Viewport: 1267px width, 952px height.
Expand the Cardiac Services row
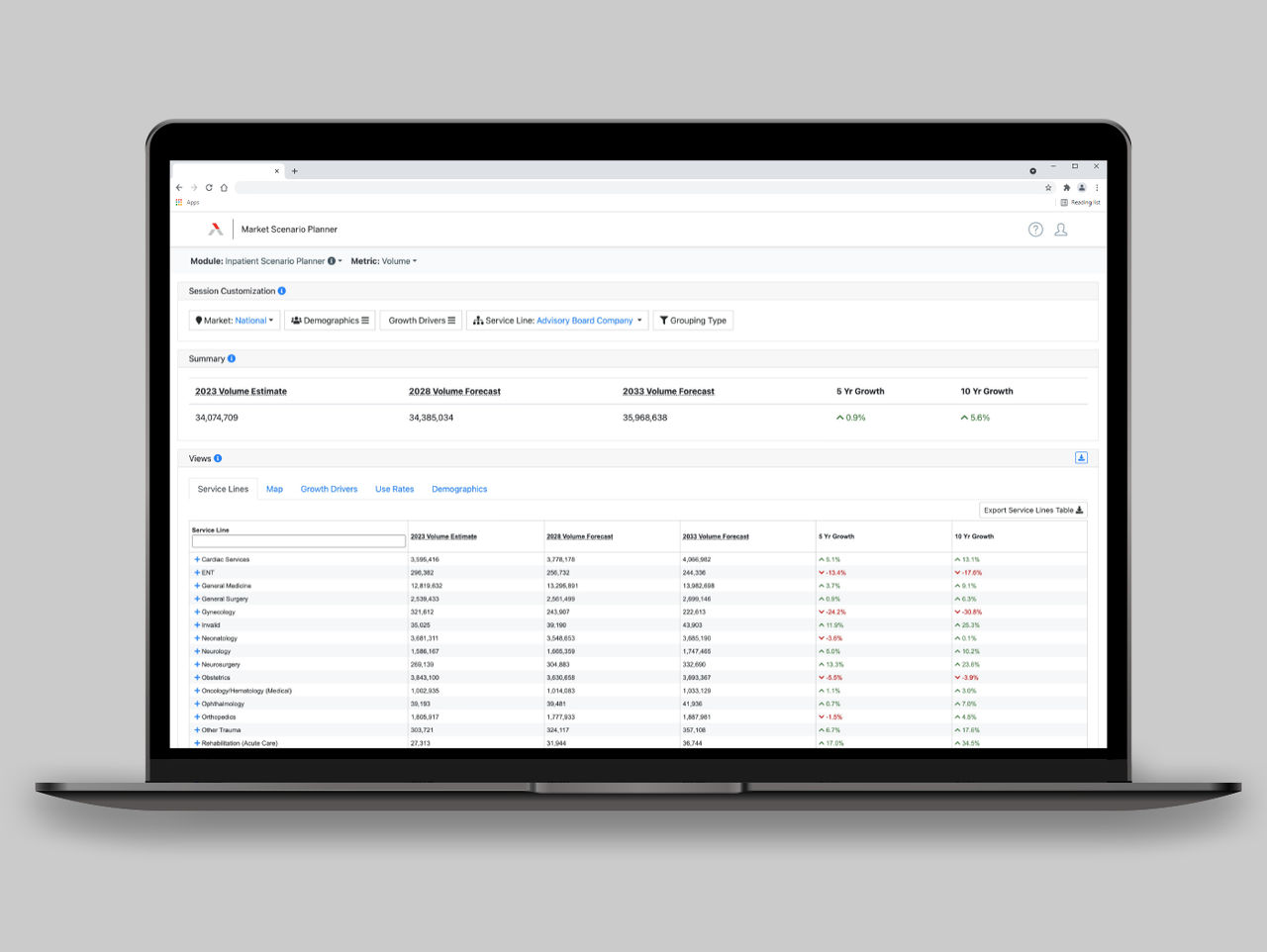(x=197, y=560)
